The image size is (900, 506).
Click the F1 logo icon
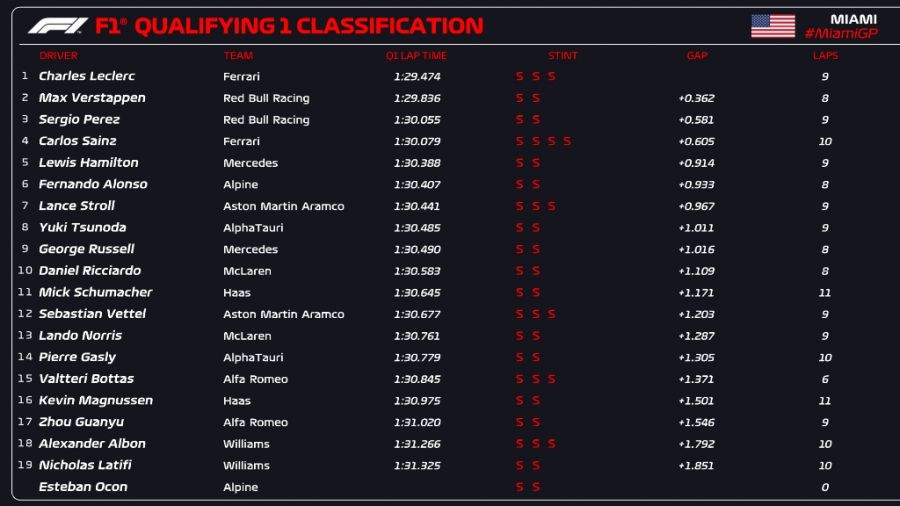pos(58,26)
